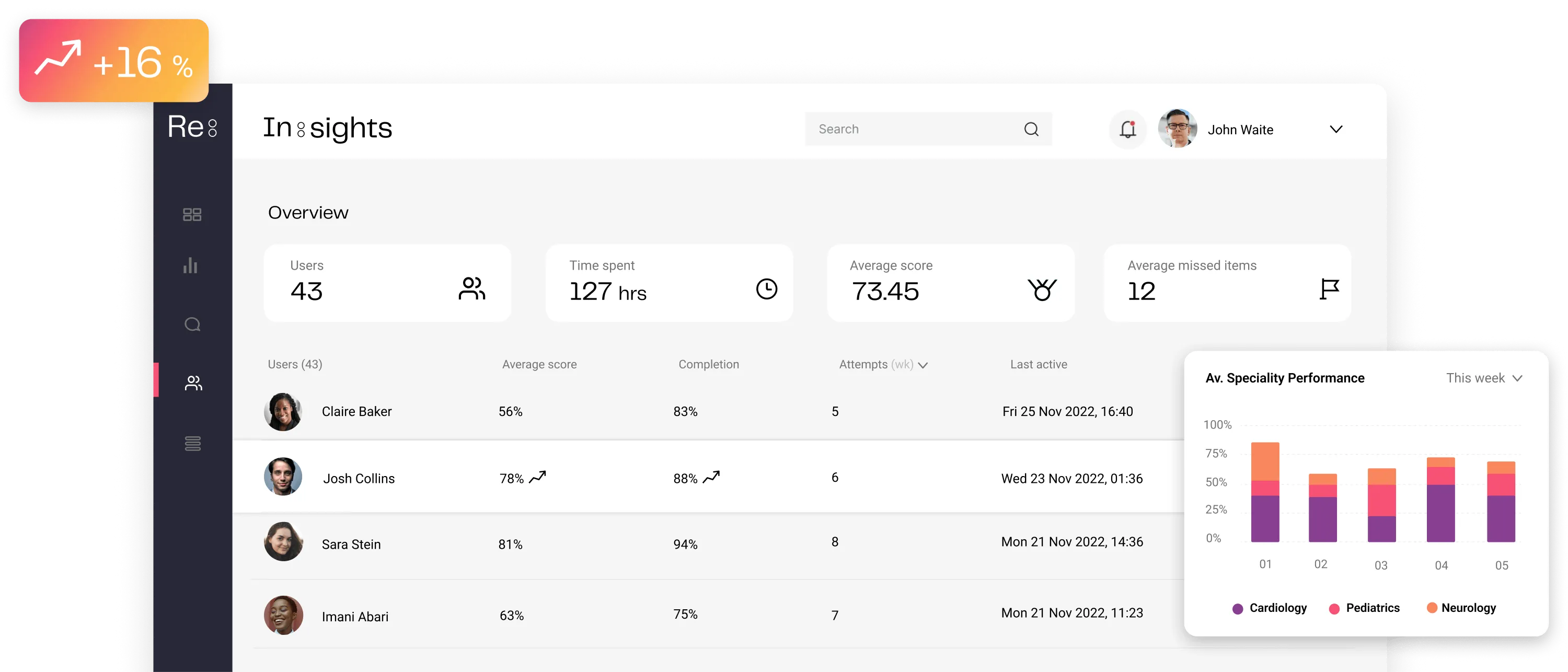Click the flag icon in missed items card
This screenshot has width=1568, height=672.
tap(1329, 288)
